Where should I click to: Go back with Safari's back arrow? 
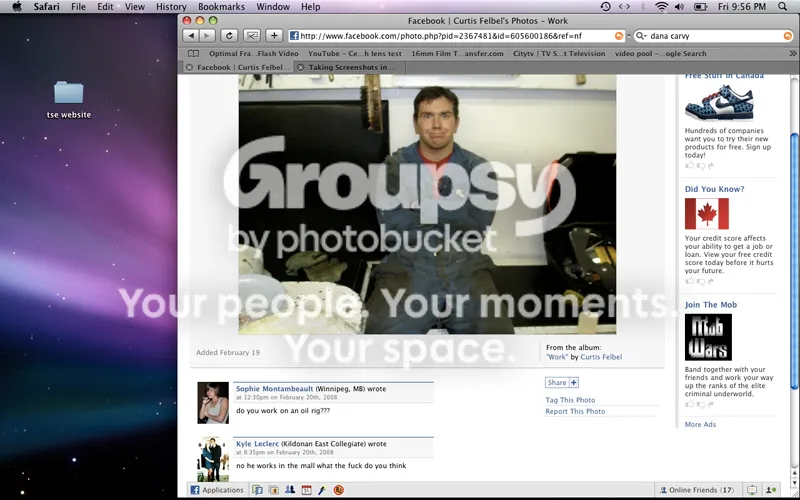(191, 36)
